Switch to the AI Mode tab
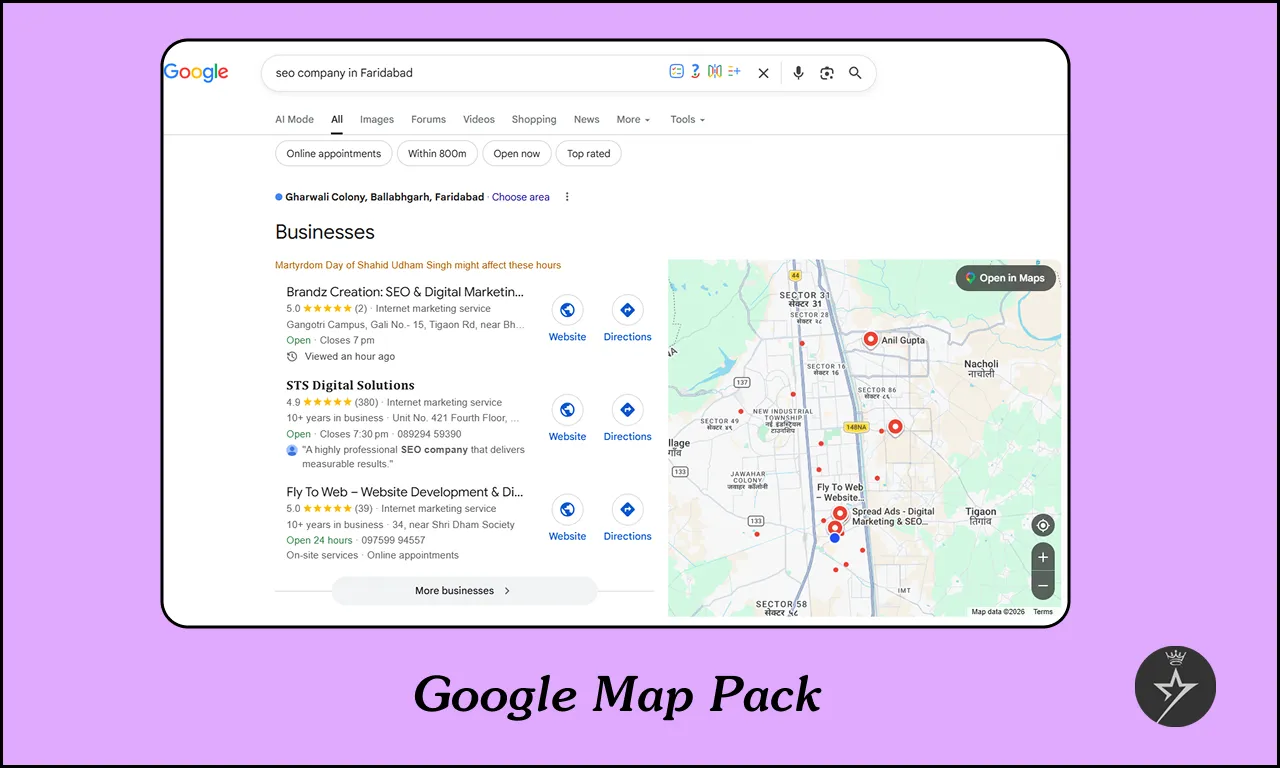This screenshot has width=1280, height=768. [x=294, y=119]
